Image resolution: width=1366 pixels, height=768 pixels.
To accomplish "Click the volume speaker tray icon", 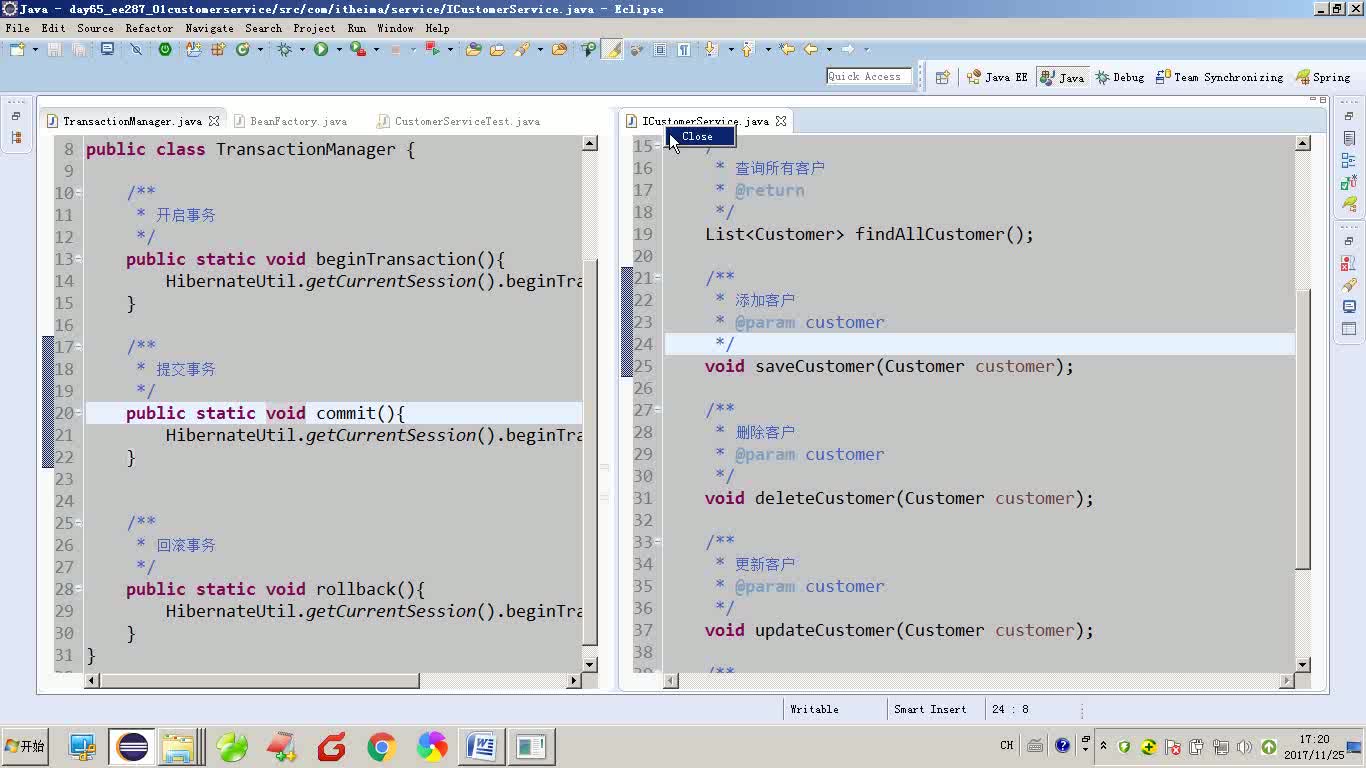I will point(1244,746).
